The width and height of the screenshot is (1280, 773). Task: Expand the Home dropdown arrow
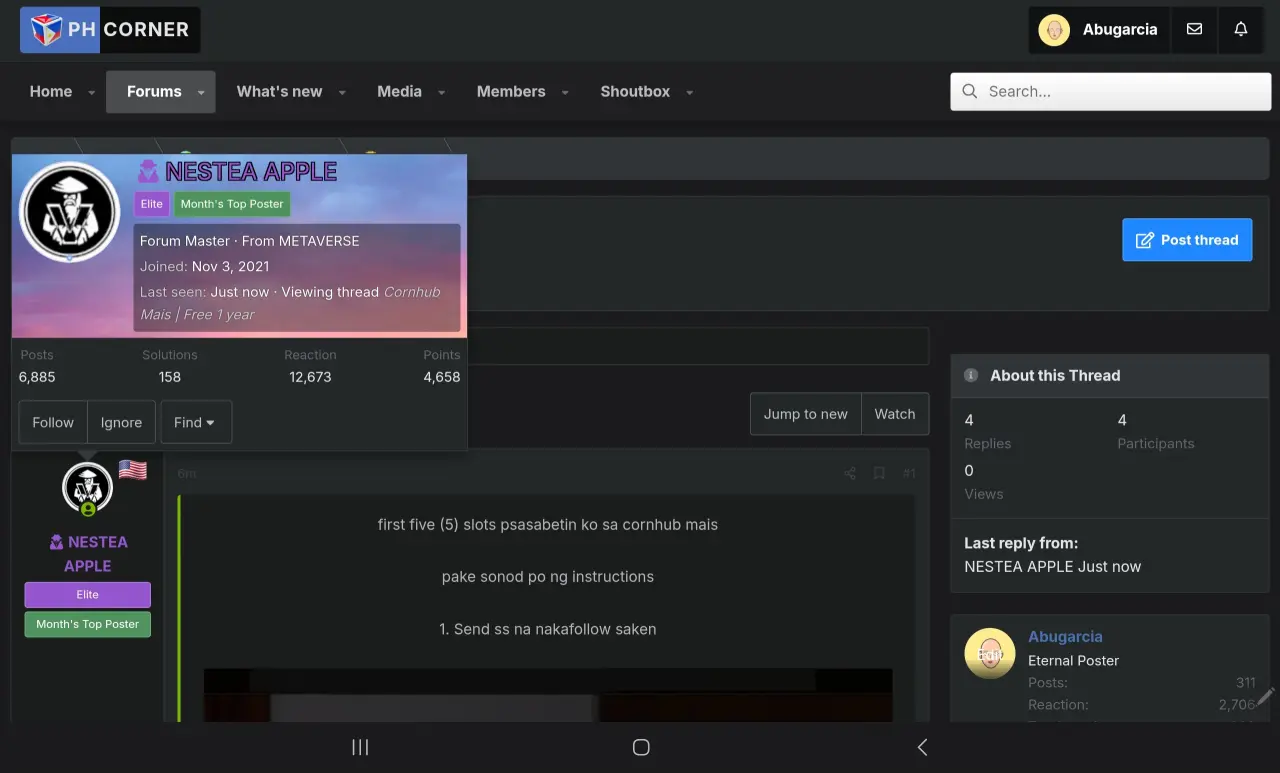tap(92, 92)
